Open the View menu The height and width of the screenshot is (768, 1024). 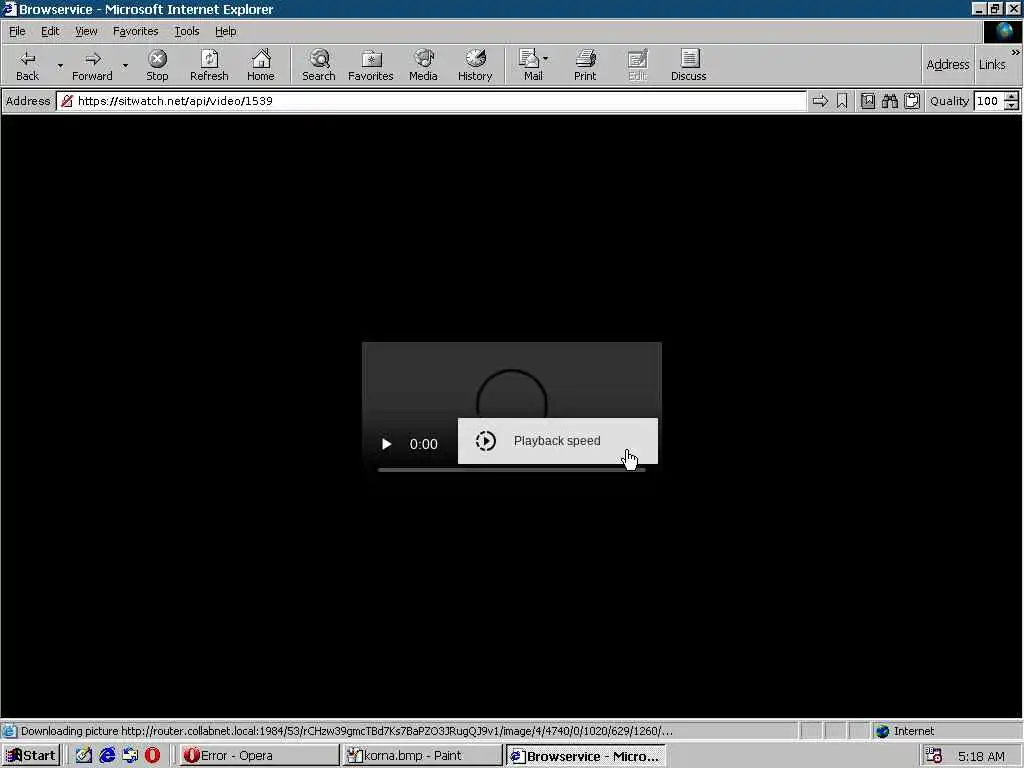coord(86,31)
